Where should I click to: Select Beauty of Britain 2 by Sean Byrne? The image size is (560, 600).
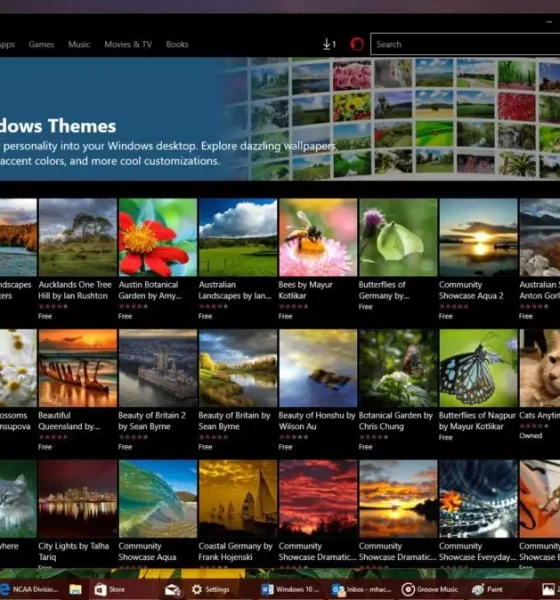152,421
